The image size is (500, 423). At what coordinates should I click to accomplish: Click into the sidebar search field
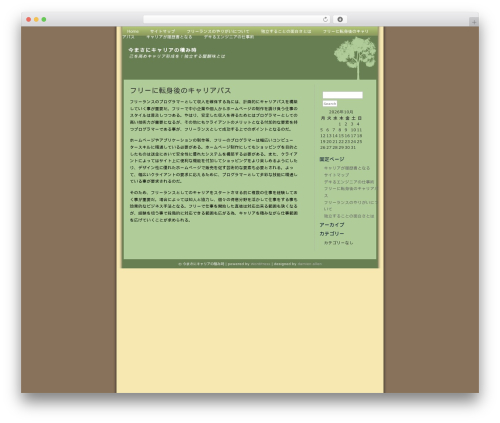click(x=342, y=95)
